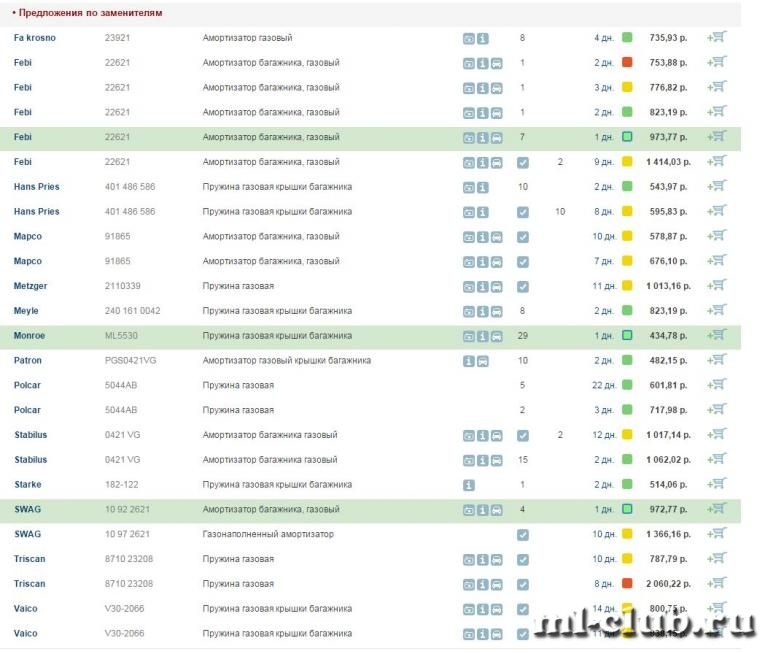Click cart icon for 2 060,22 р. Triscan
Screen dimensions: 768x654
716,583
